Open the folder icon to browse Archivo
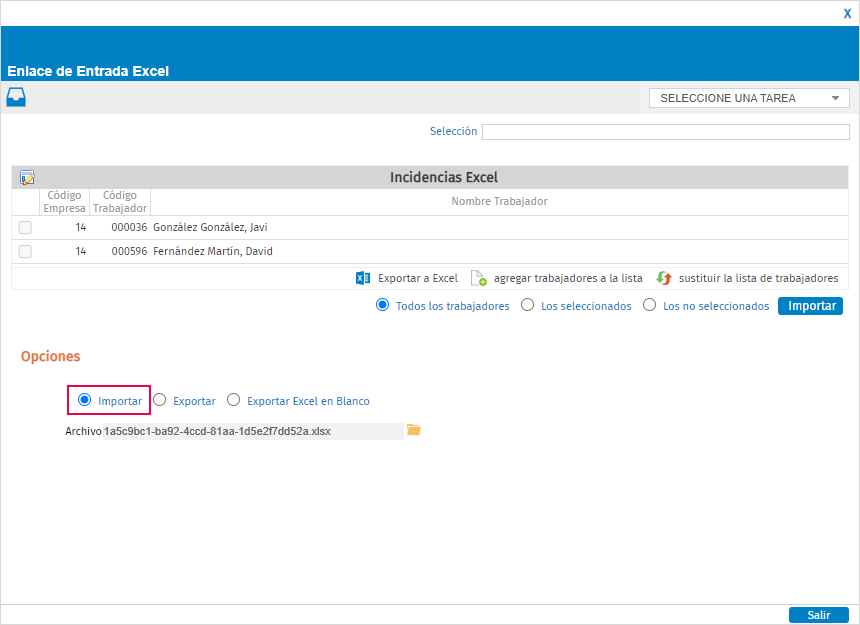Viewport: 860px width, 625px height. tap(414, 430)
